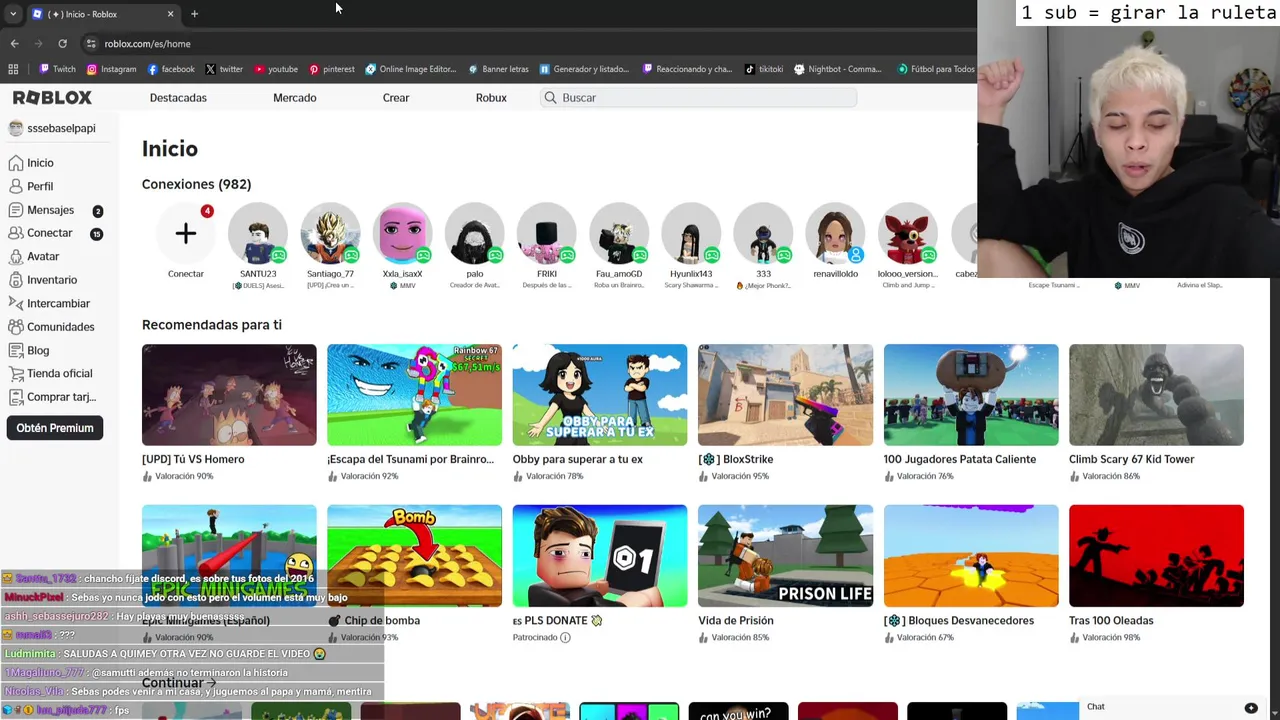Image resolution: width=1280 pixels, height=720 pixels.
Task: Open Climb Scary 67 Kid Tower
Action: coord(1156,395)
